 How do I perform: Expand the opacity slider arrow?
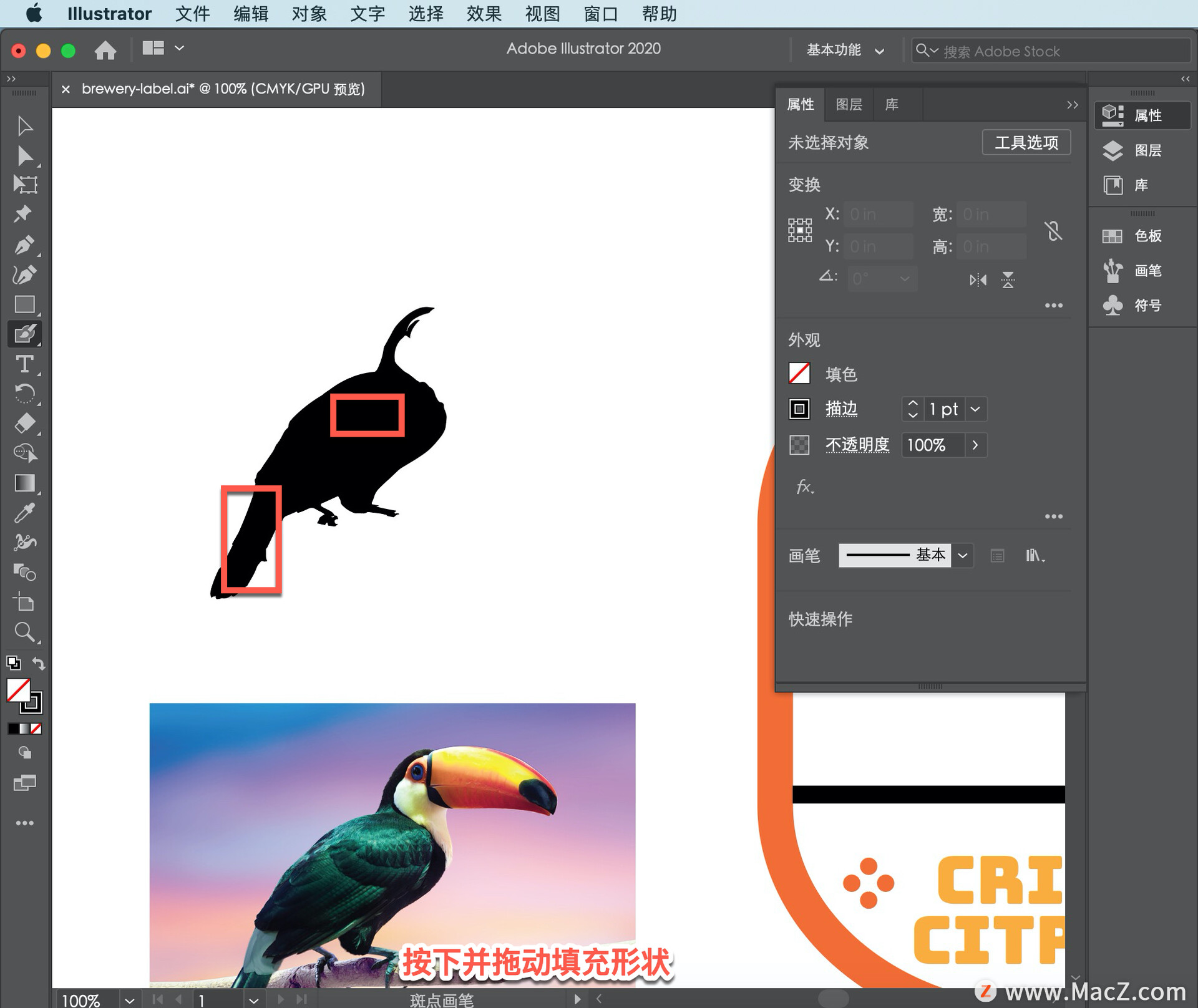(975, 445)
